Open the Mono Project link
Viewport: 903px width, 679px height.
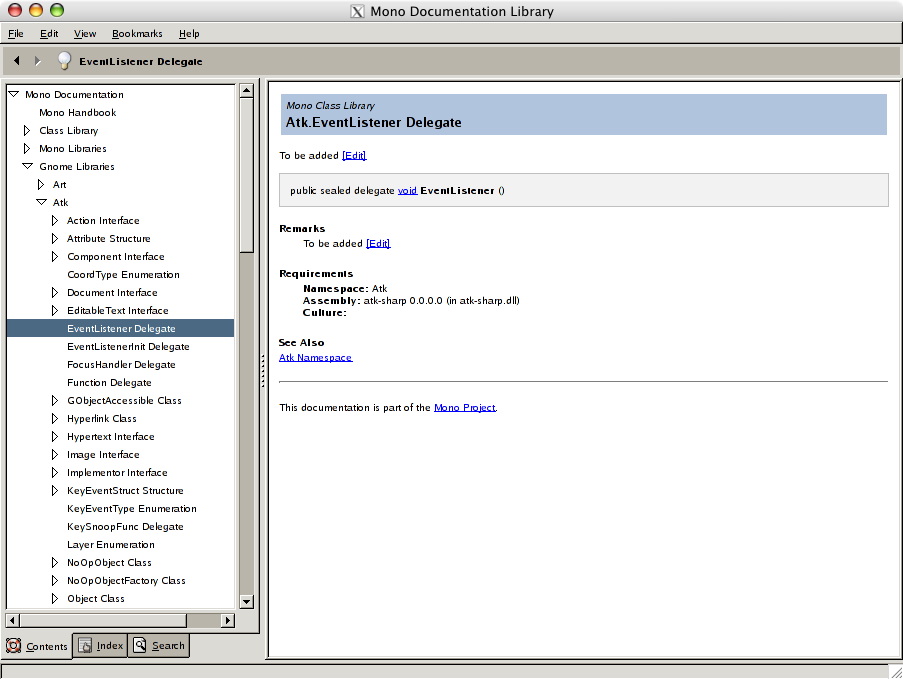[x=465, y=408]
